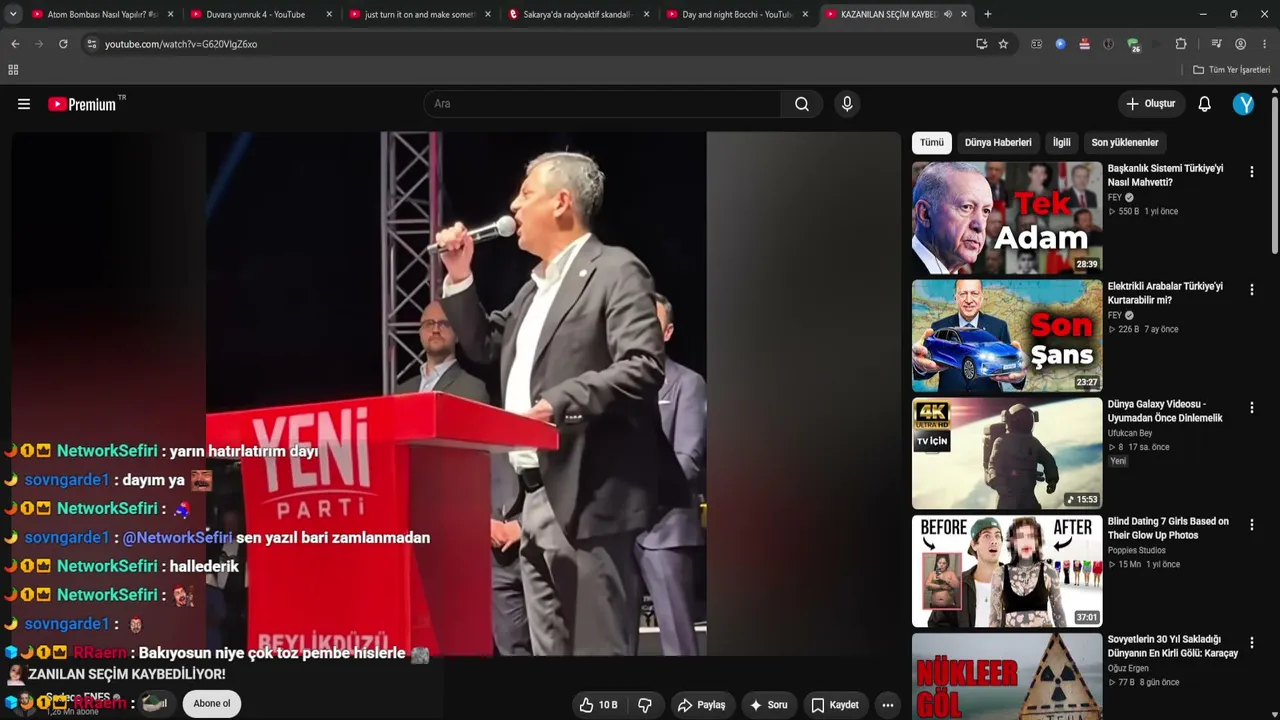Open the Before After blind dating thumbnail
1280x720 pixels.
1007,571
